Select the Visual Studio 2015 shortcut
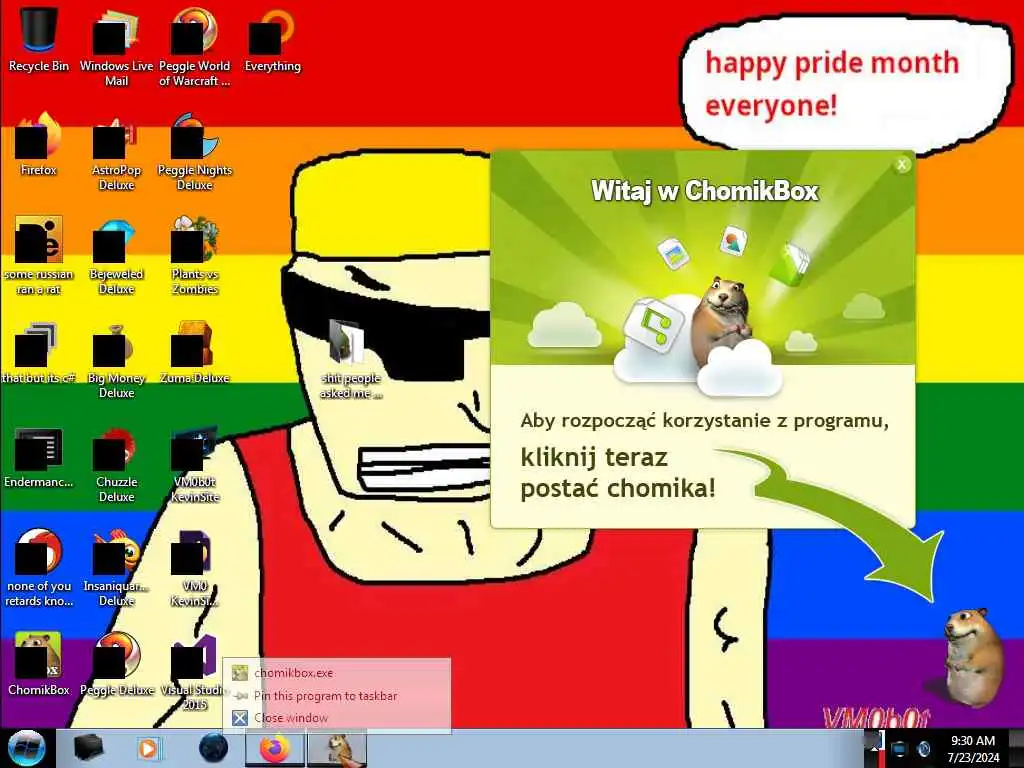Screen dimensions: 1024x768 (x=195, y=673)
